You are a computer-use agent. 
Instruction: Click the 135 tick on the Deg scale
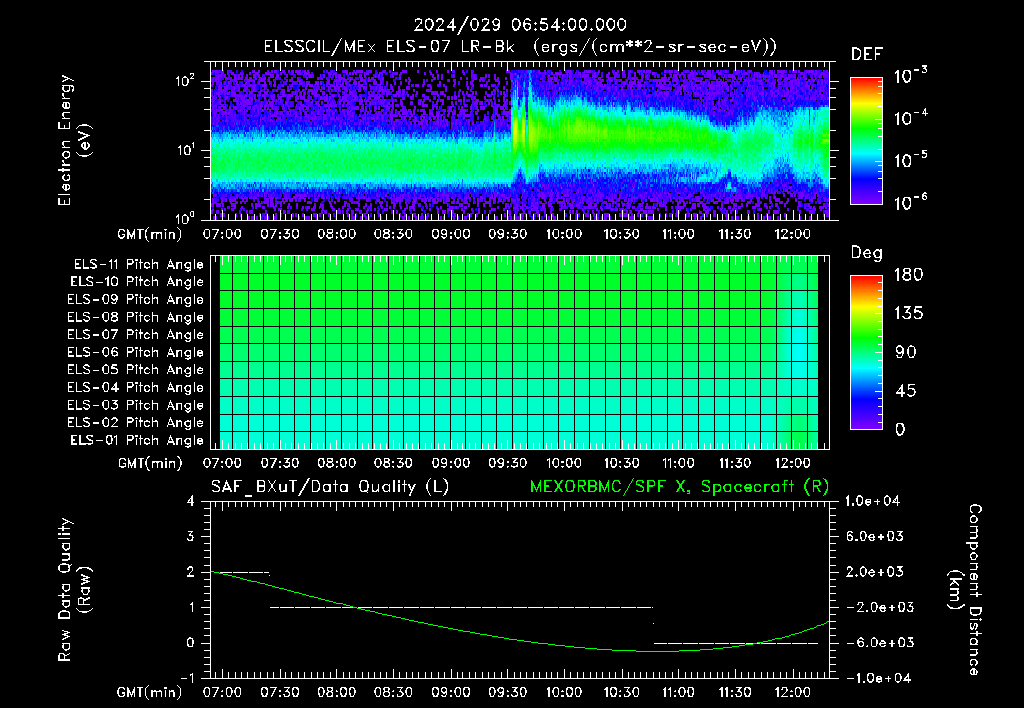(908, 314)
